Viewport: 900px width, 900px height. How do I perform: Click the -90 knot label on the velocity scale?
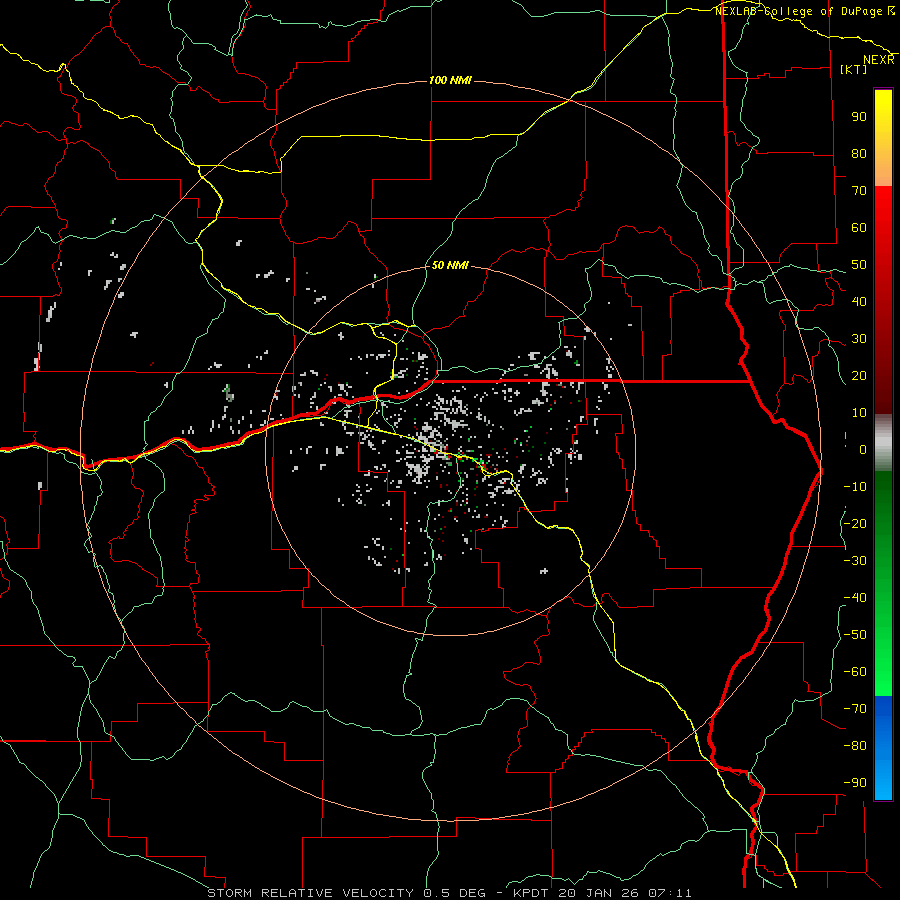pyautogui.click(x=855, y=783)
